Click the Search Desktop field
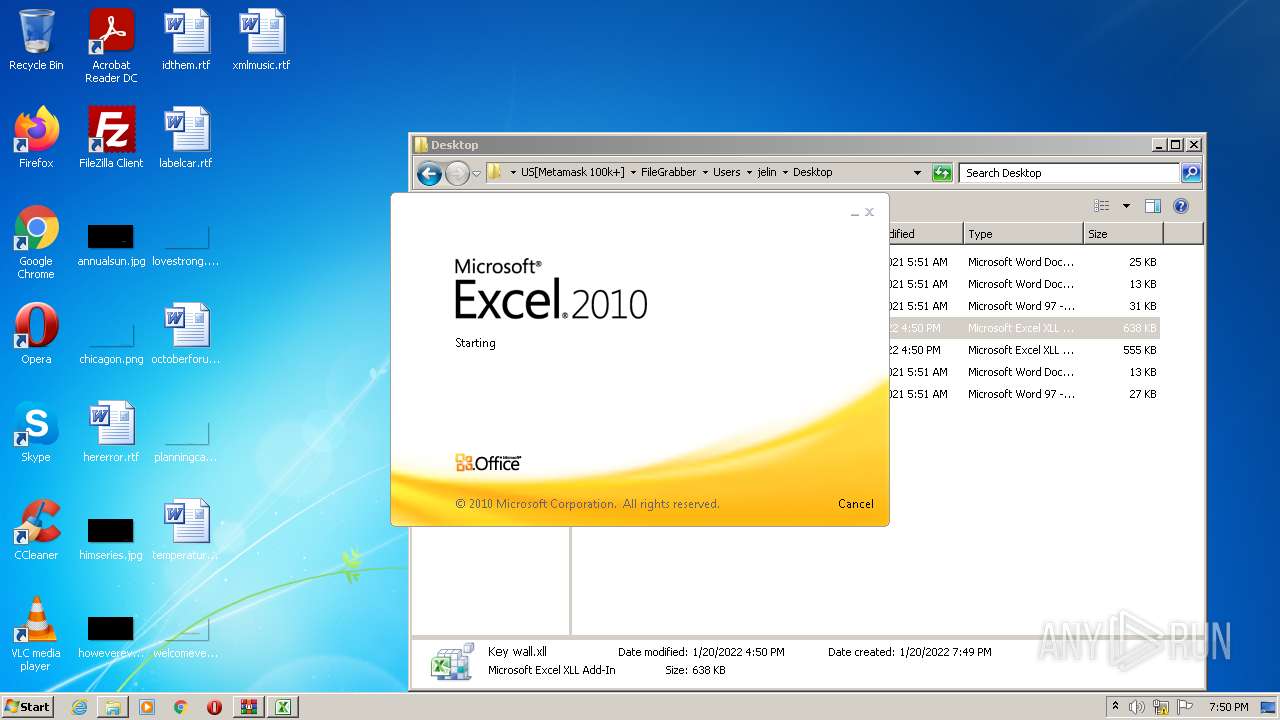Viewport: 1280px width, 720px height. click(1069, 172)
